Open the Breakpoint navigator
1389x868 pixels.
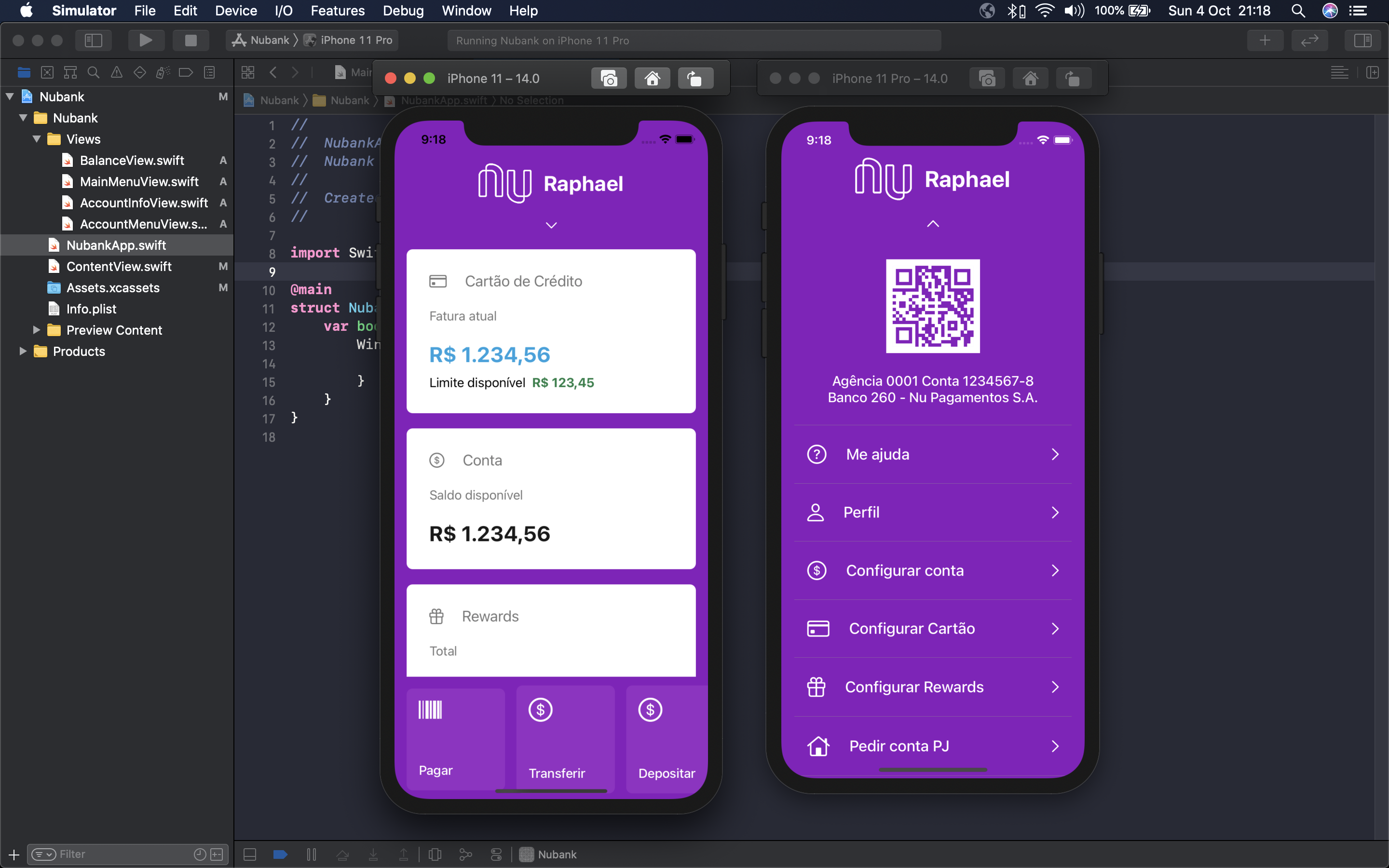pyautogui.click(x=186, y=72)
